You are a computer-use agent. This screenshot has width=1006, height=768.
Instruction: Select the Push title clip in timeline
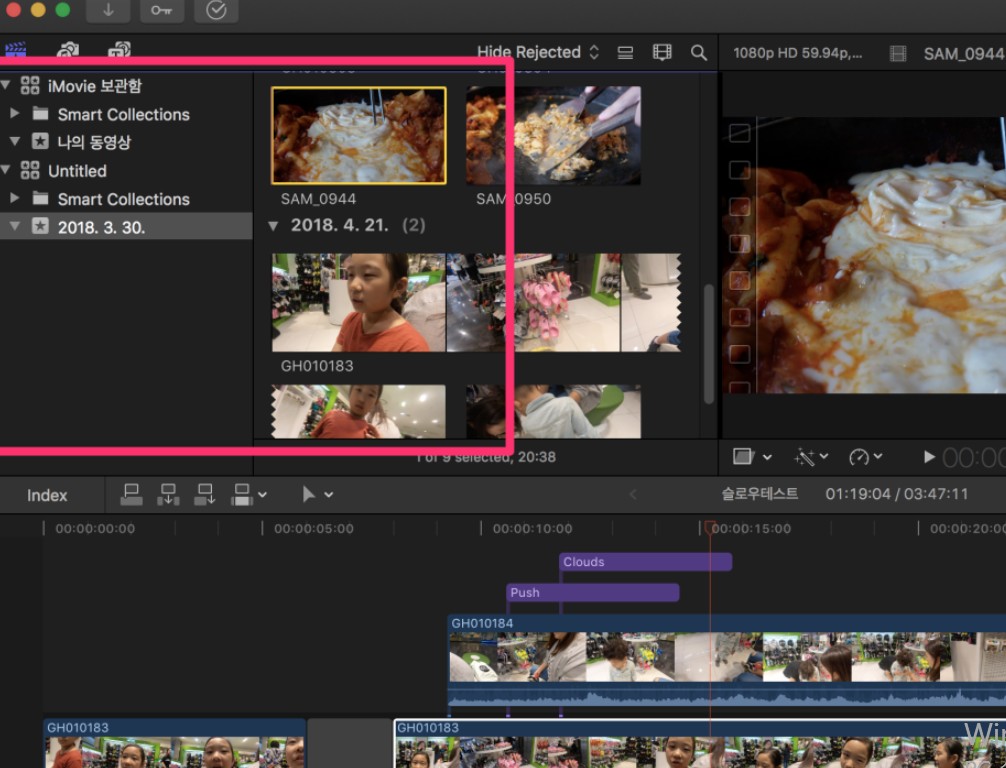point(592,592)
